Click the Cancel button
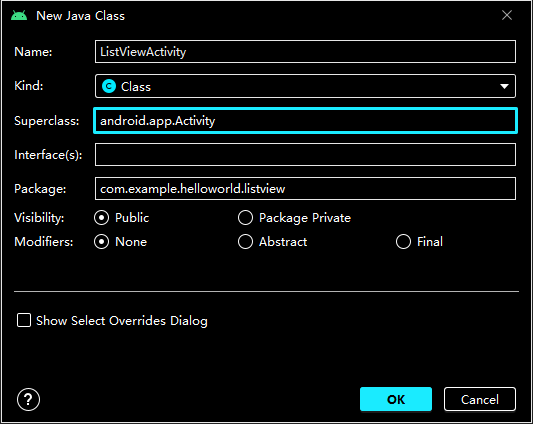The image size is (533, 424). point(480,399)
